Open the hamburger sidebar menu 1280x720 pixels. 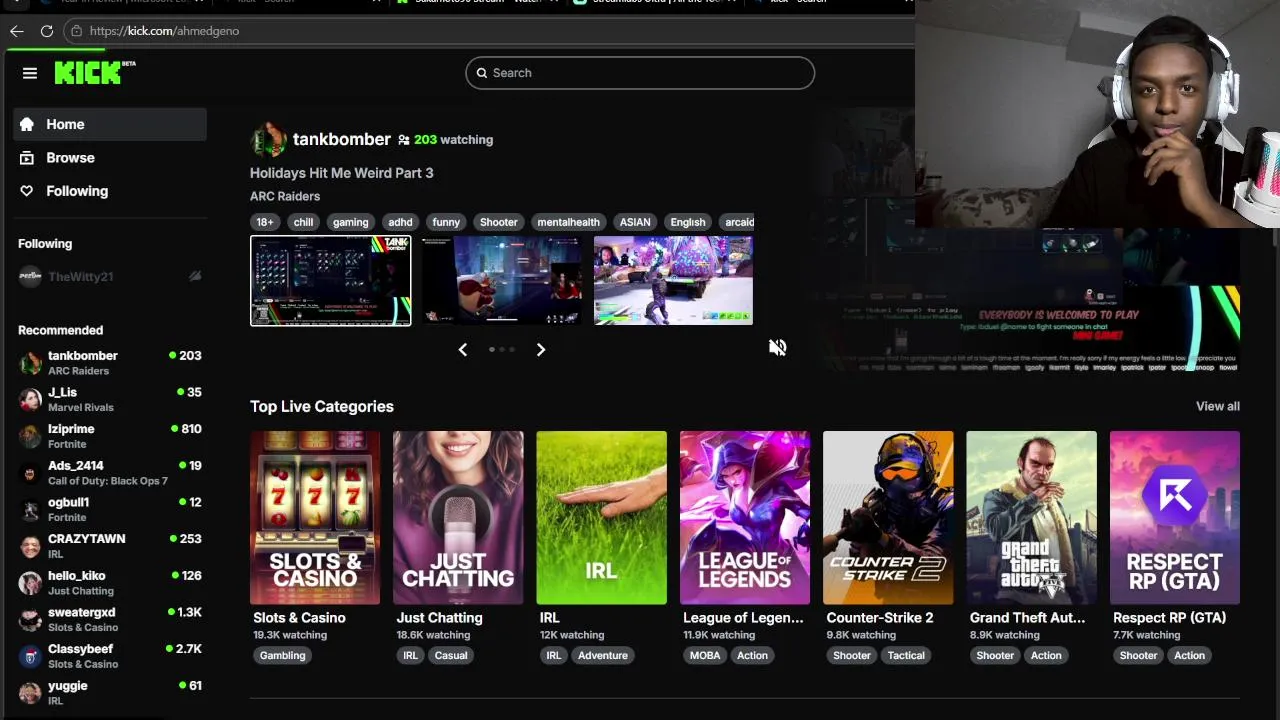coord(30,73)
